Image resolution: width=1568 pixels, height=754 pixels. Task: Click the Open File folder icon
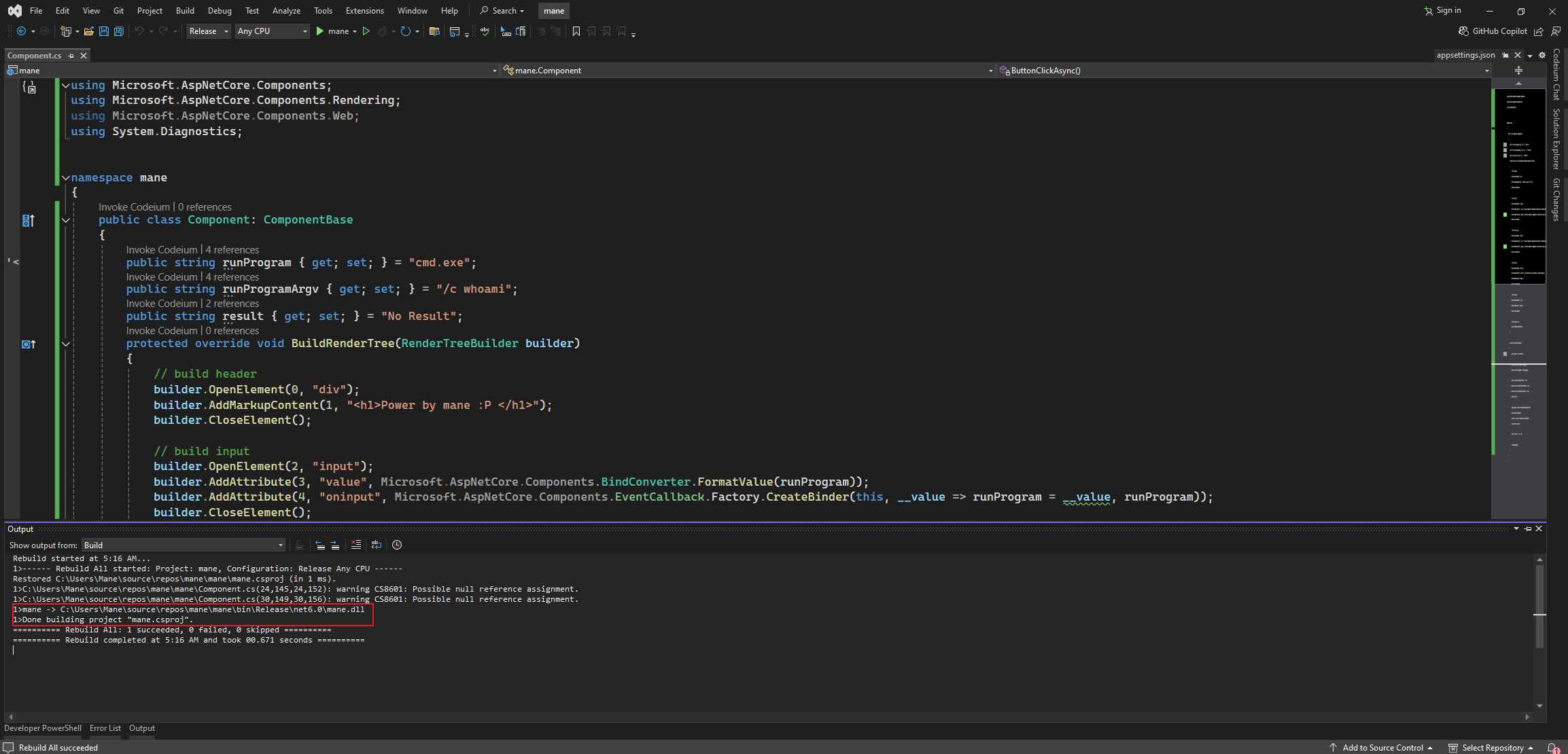pyautogui.click(x=89, y=31)
